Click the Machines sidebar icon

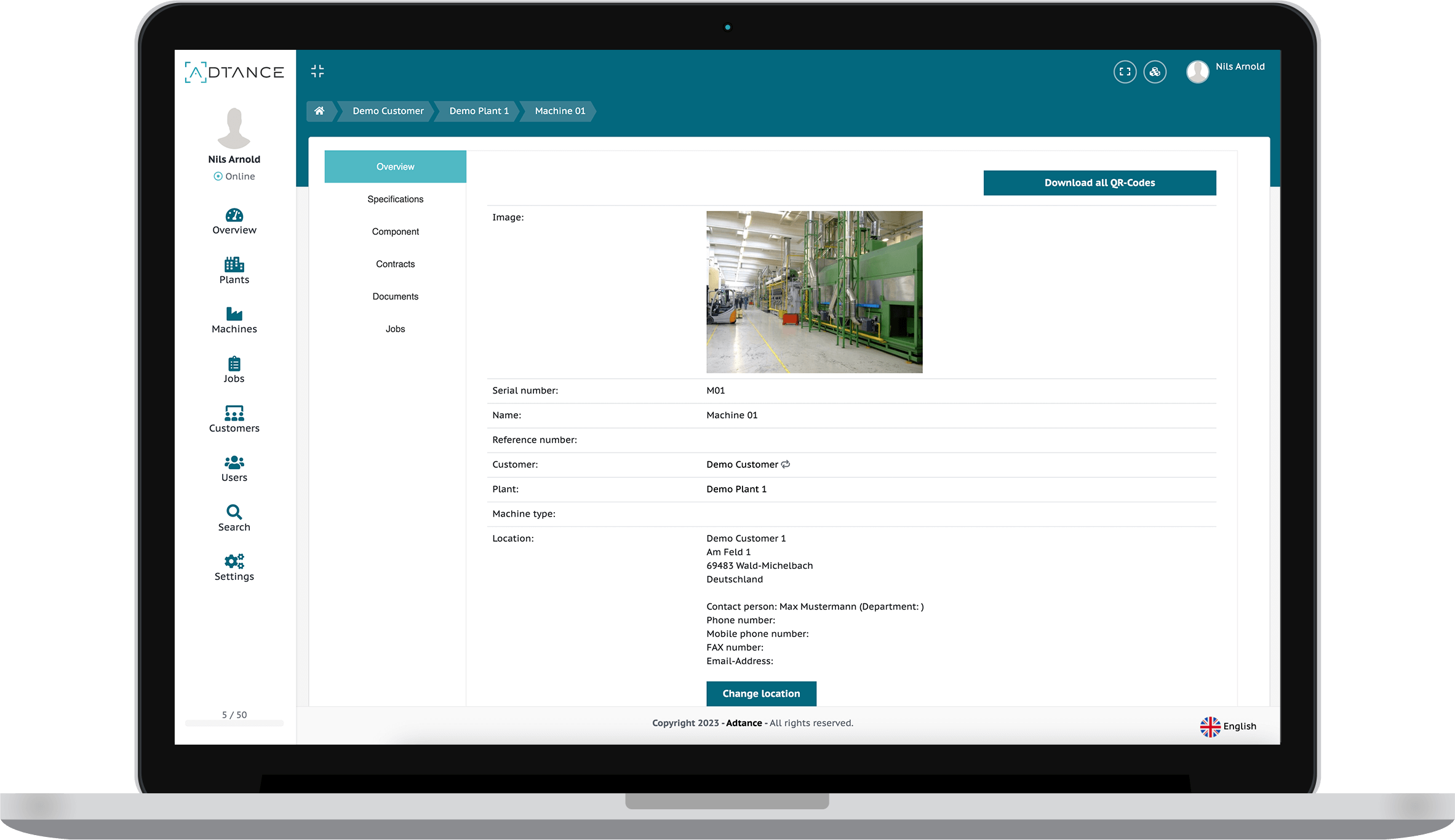coord(234,320)
